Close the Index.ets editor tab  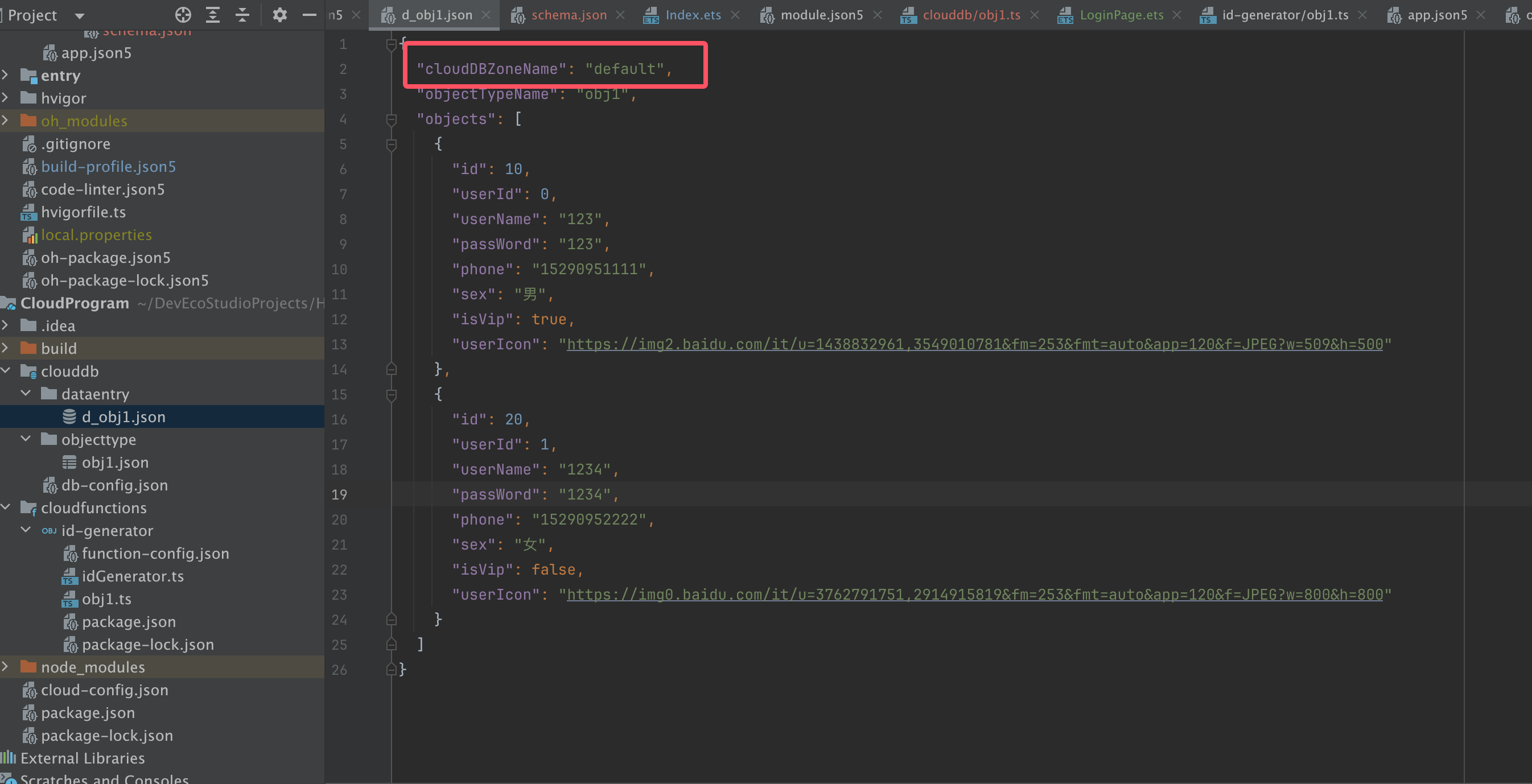pos(735,15)
